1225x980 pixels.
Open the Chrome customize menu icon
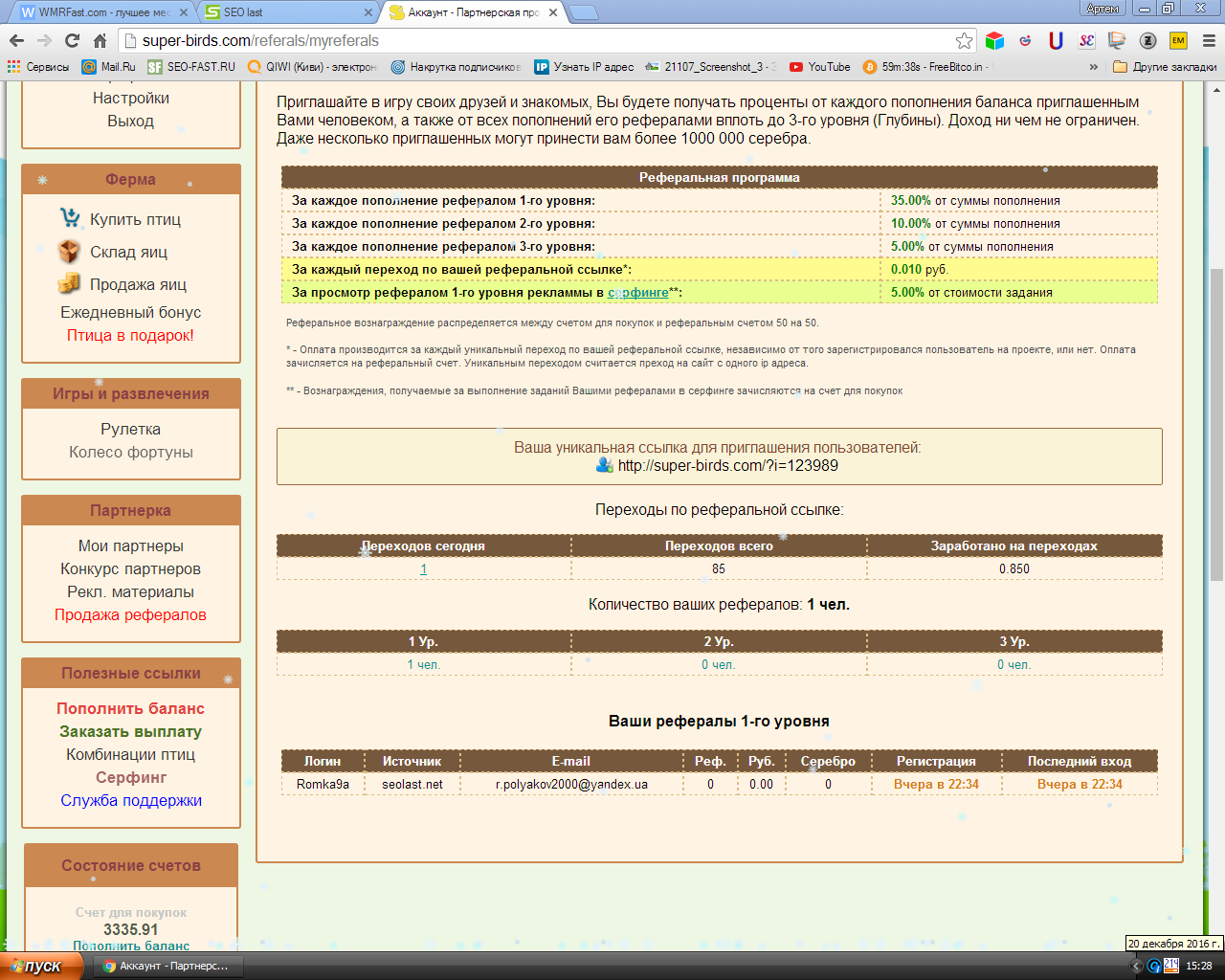click(1208, 40)
